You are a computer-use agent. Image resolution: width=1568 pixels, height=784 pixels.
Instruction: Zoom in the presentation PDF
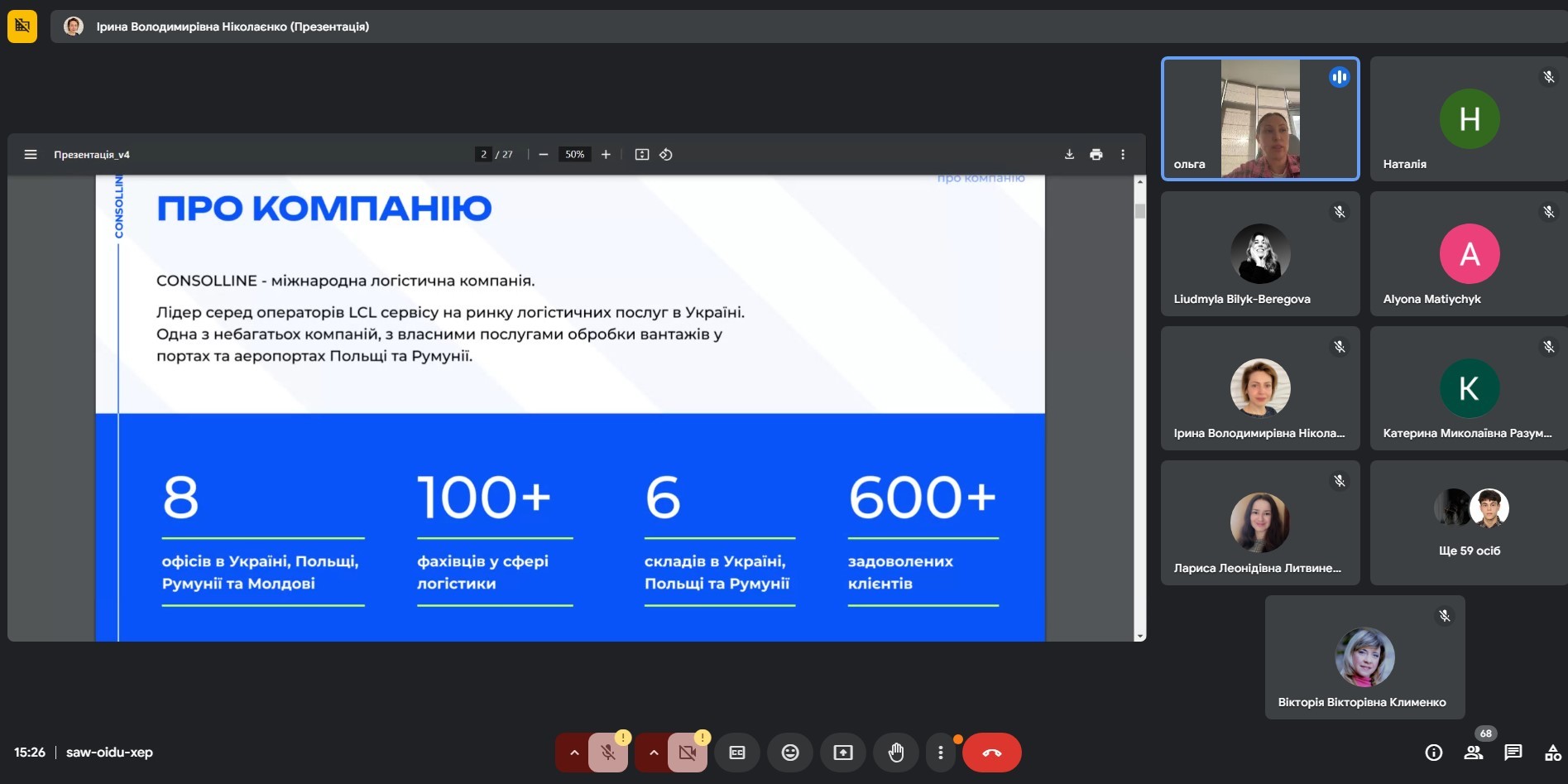coord(606,155)
